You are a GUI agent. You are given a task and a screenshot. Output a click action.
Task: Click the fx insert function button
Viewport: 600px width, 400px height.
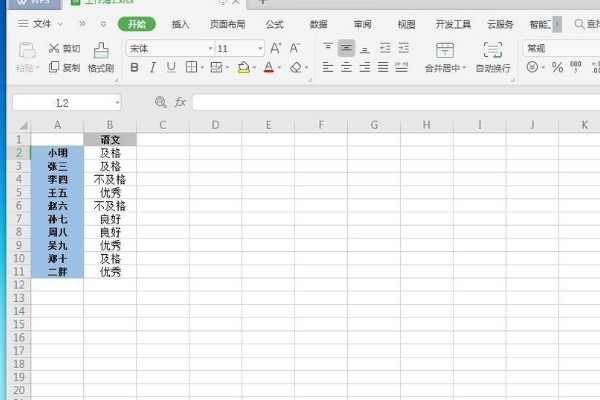[x=180, y=102]
